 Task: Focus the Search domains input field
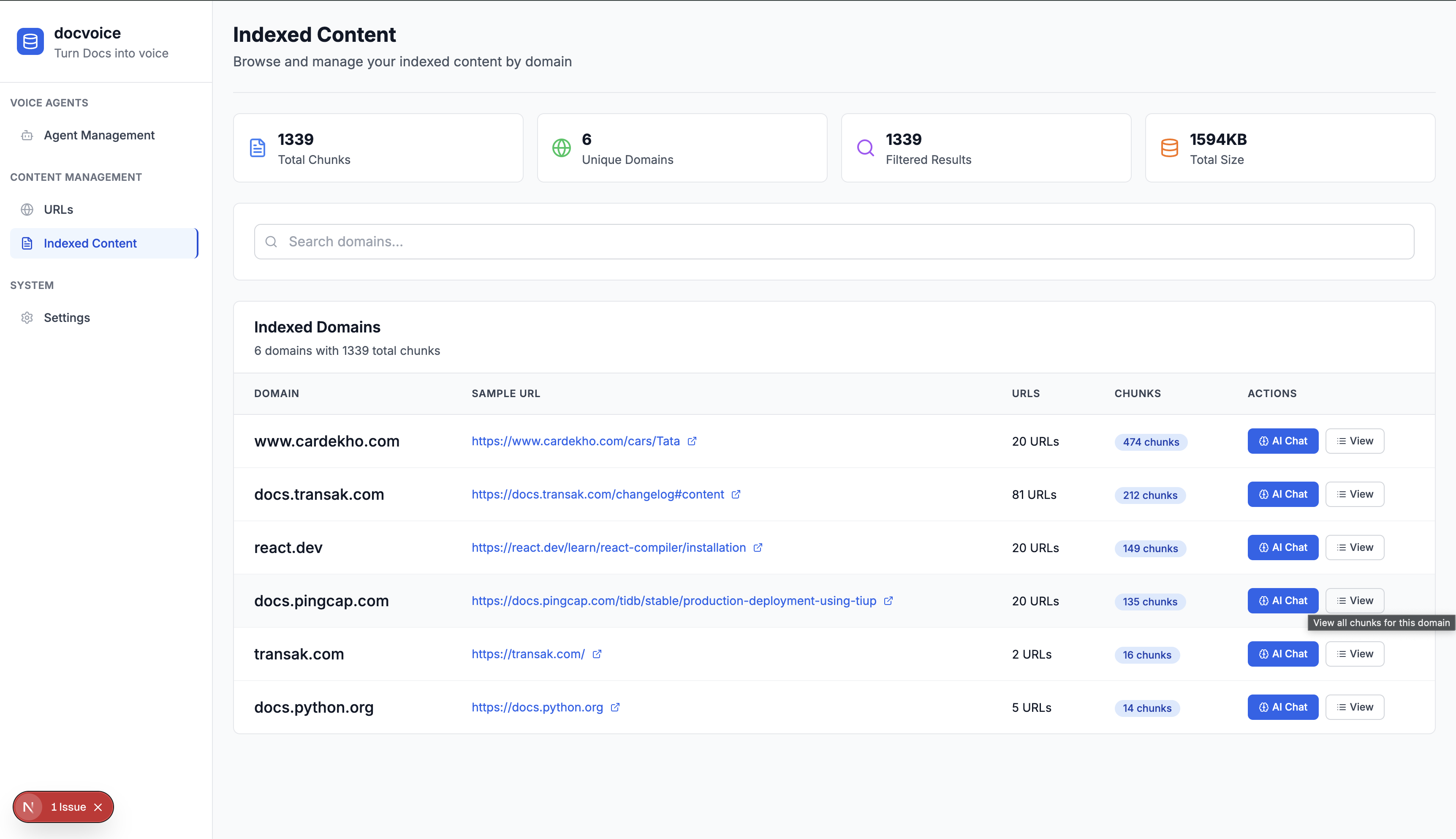833,242
